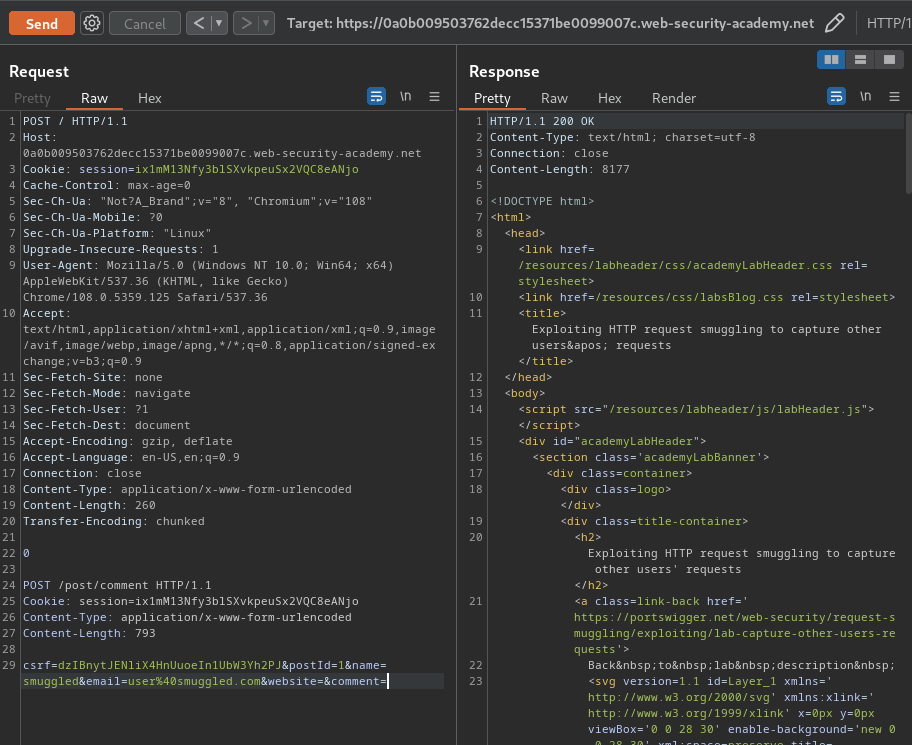Select the Response Raw tab
Image resolution: width=912 pixels, height=745 pixels.
pos(554,98)
